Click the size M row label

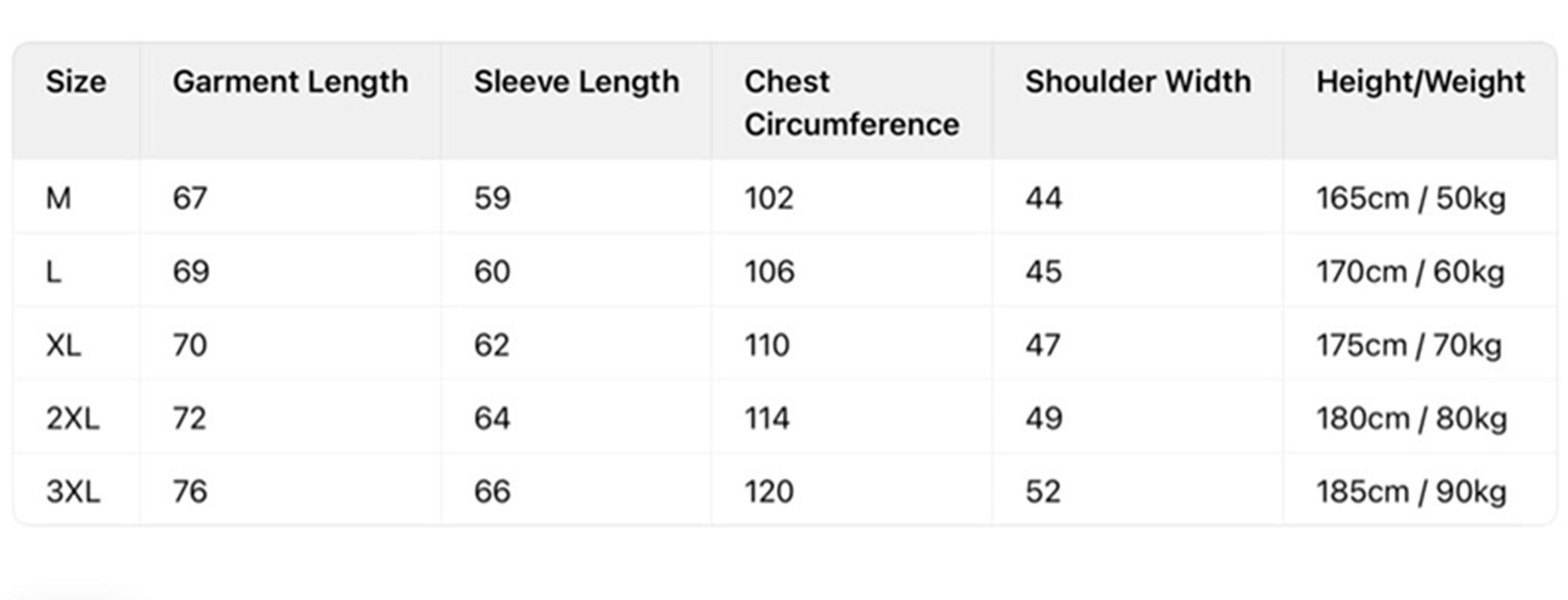point(58,199)
